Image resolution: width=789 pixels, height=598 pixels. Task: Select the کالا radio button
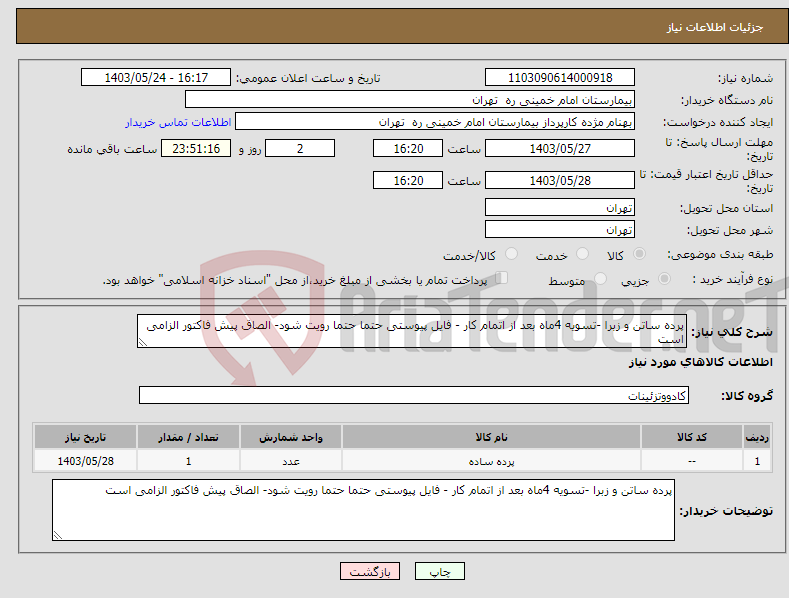[639, 254]
